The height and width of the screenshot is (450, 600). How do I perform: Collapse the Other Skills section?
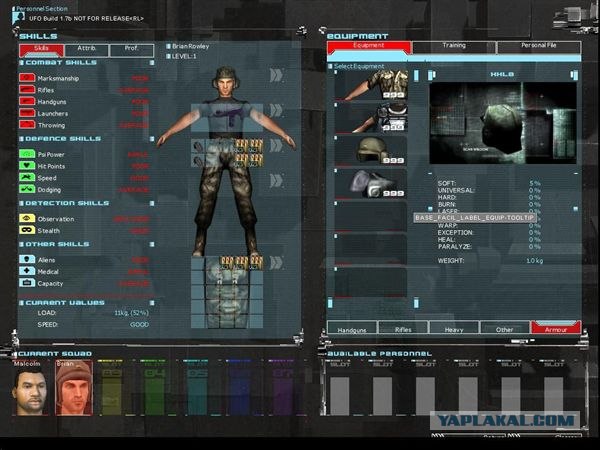[x=152, y=244]
